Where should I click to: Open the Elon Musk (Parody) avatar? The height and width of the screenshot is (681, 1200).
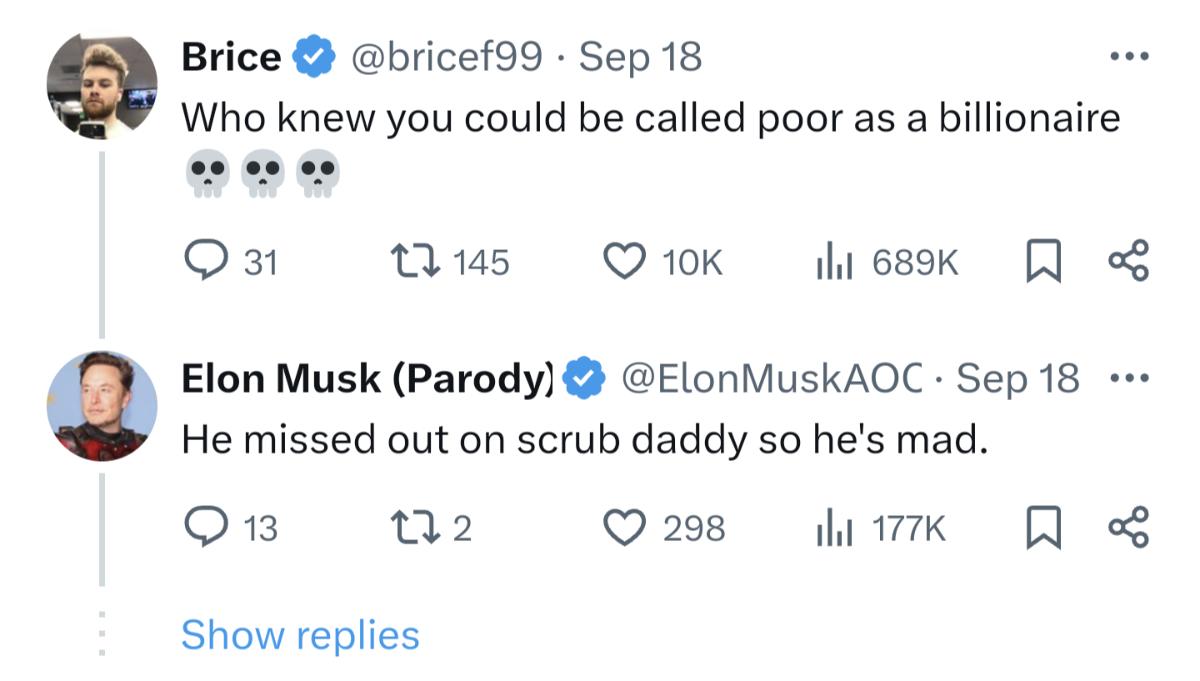pos(102,406)
